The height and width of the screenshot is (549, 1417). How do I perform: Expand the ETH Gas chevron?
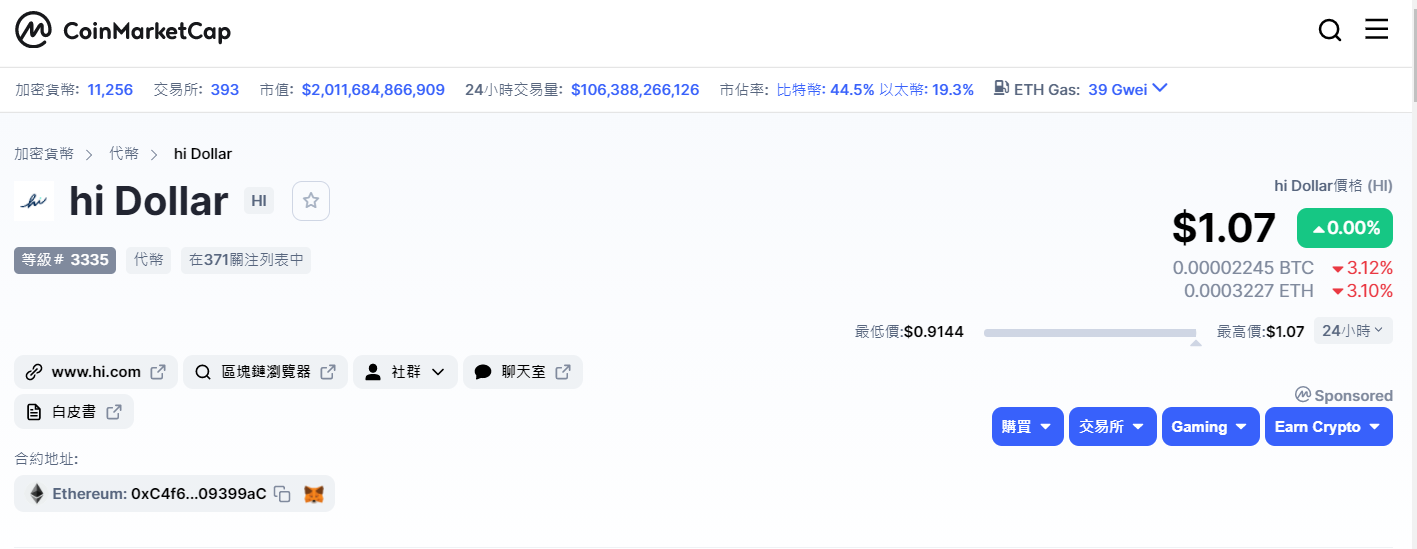coord(1160,88)
